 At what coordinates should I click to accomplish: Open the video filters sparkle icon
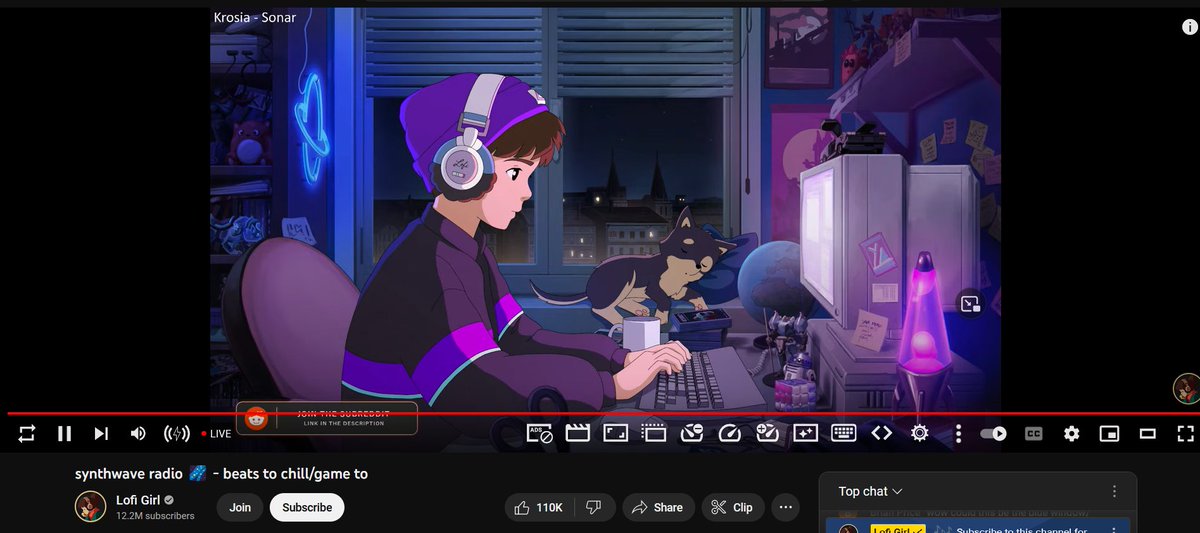click(x=806, y=433)
